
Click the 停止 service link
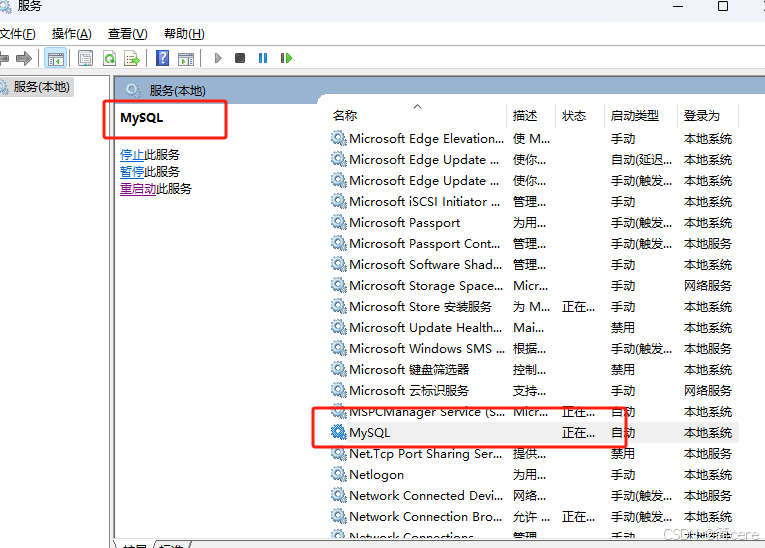(x=132, y=155)
